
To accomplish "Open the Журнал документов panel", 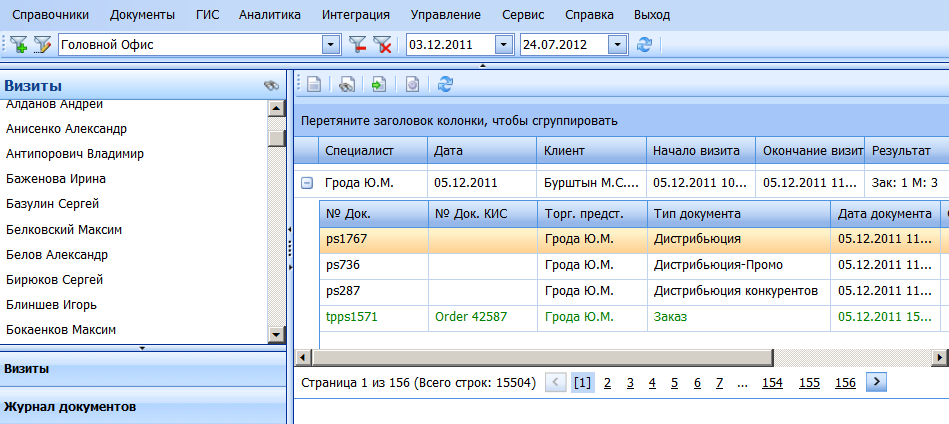I will (x=70, y=407).
